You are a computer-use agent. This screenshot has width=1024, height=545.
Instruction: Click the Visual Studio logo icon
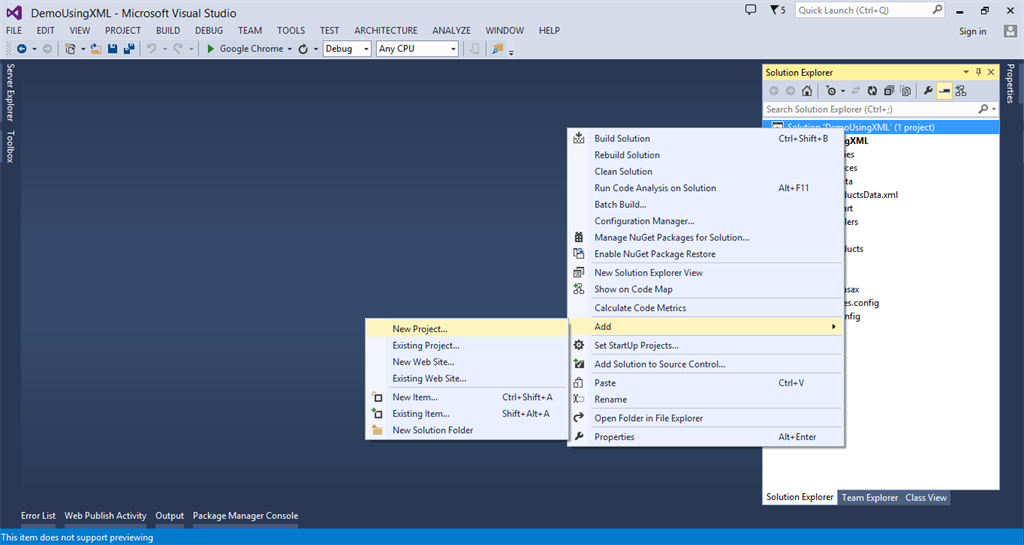point(14,12)
